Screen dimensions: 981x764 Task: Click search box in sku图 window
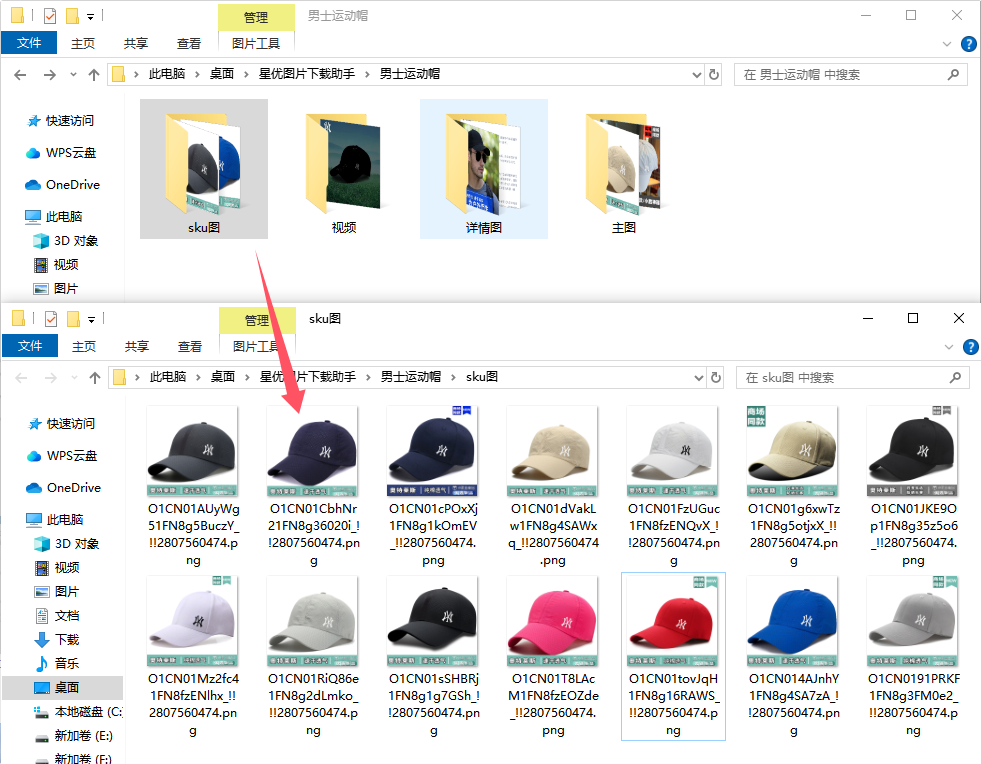[852, 377]
